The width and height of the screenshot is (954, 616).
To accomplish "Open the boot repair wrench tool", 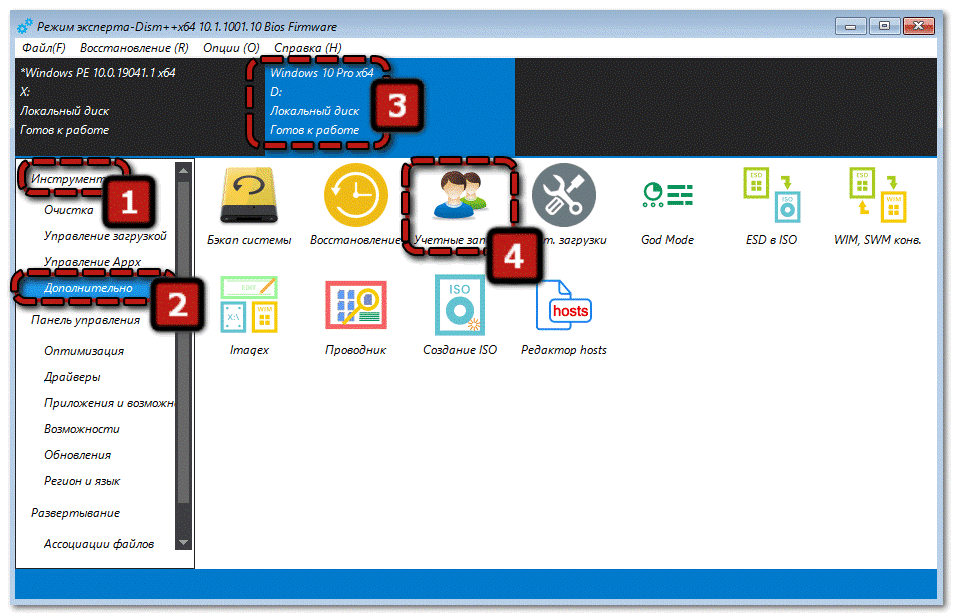I will click(564, 205).
